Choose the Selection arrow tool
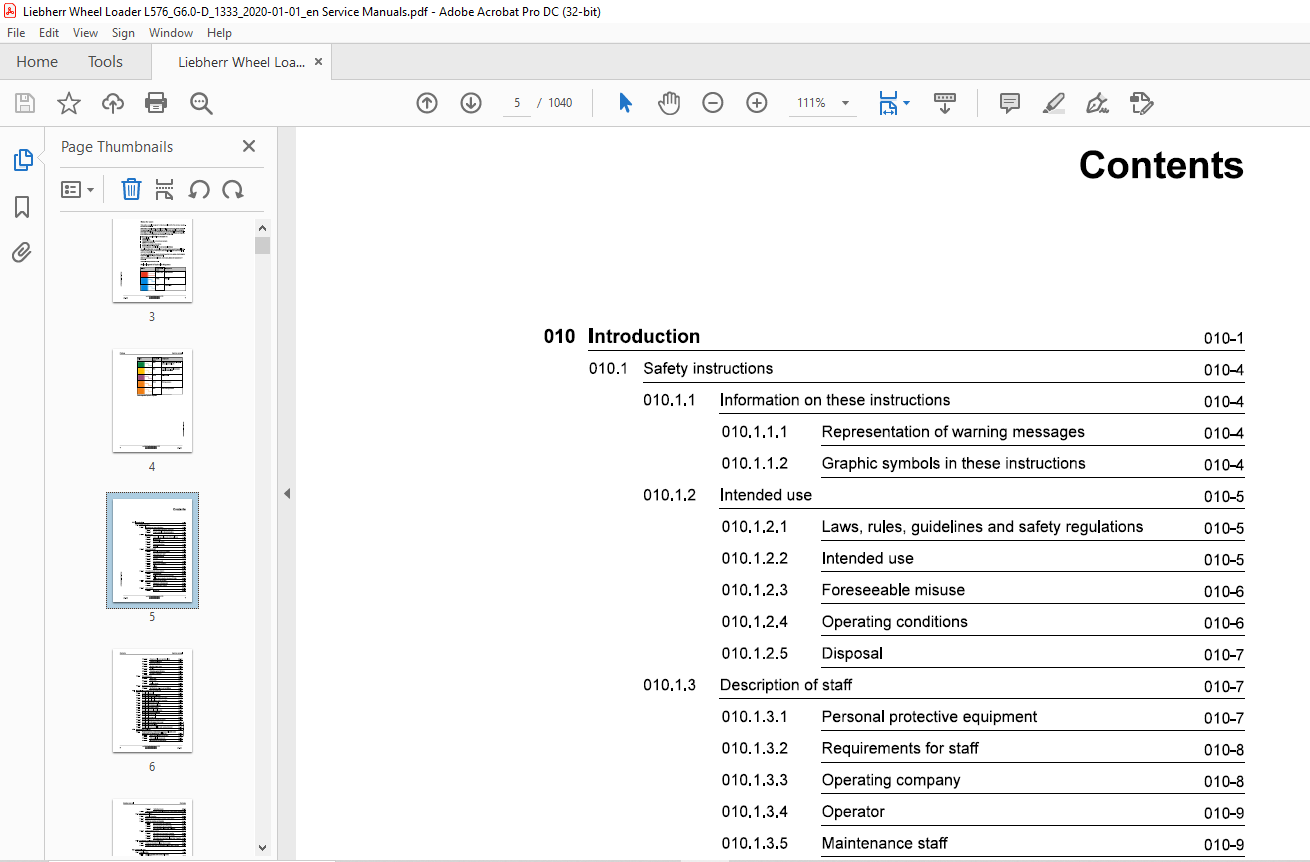The width and height of the screenshot is (1310, 862). pos(626,103)
